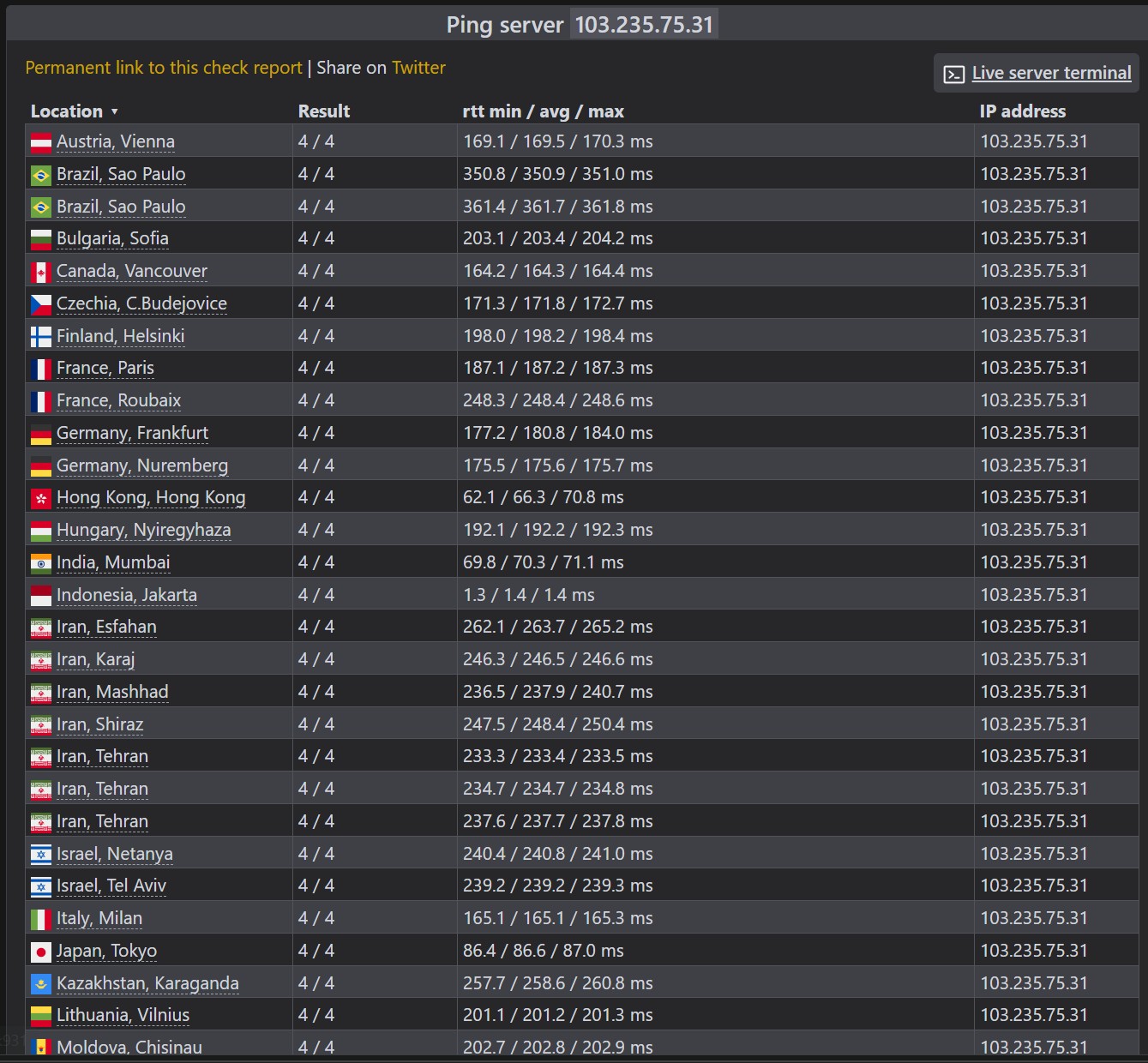Click the India flag icon

point(41,563)
